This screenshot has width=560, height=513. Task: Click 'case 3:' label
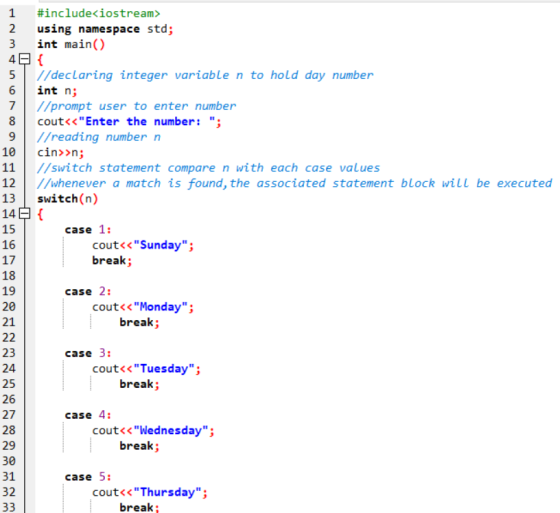coord(88,353)
